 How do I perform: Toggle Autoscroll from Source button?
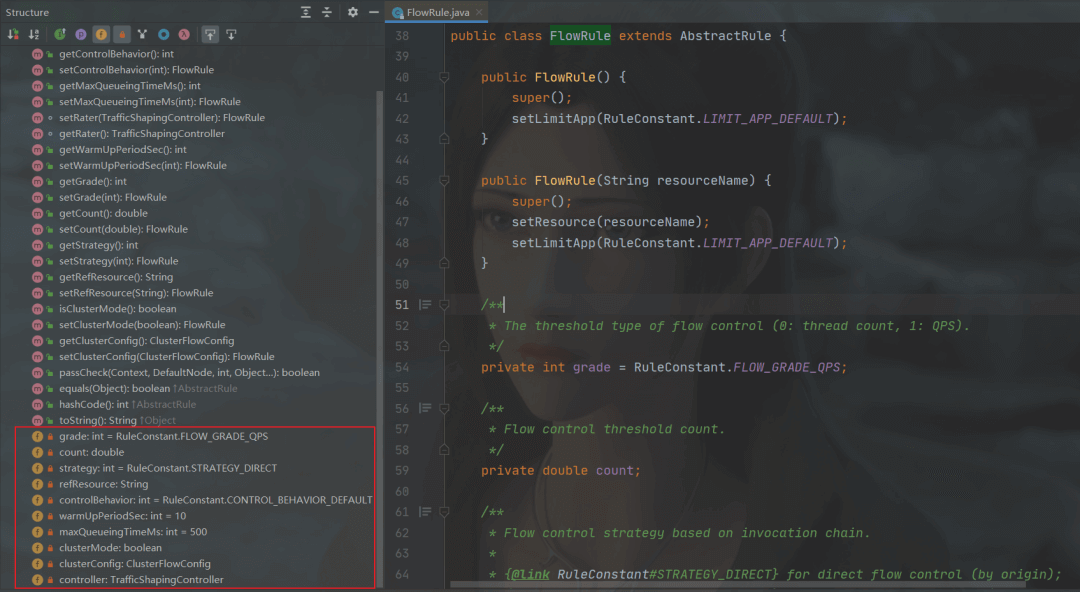(231, 34)
